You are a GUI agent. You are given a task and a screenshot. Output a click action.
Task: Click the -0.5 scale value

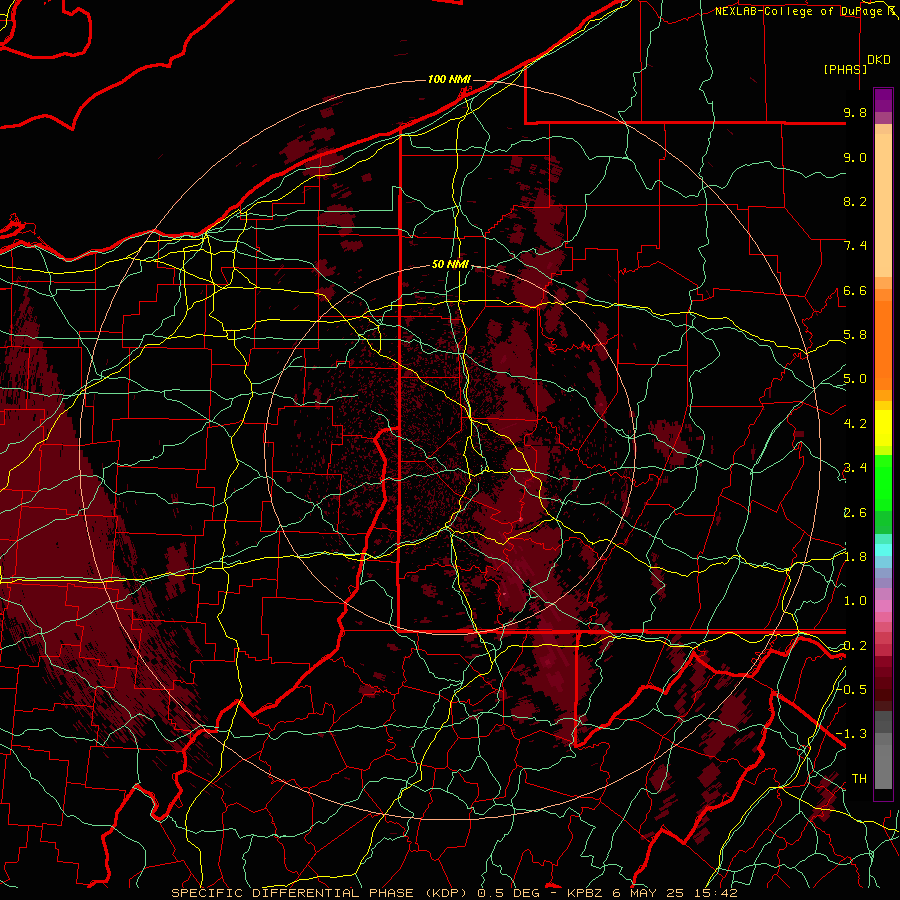tap(851, 690)
